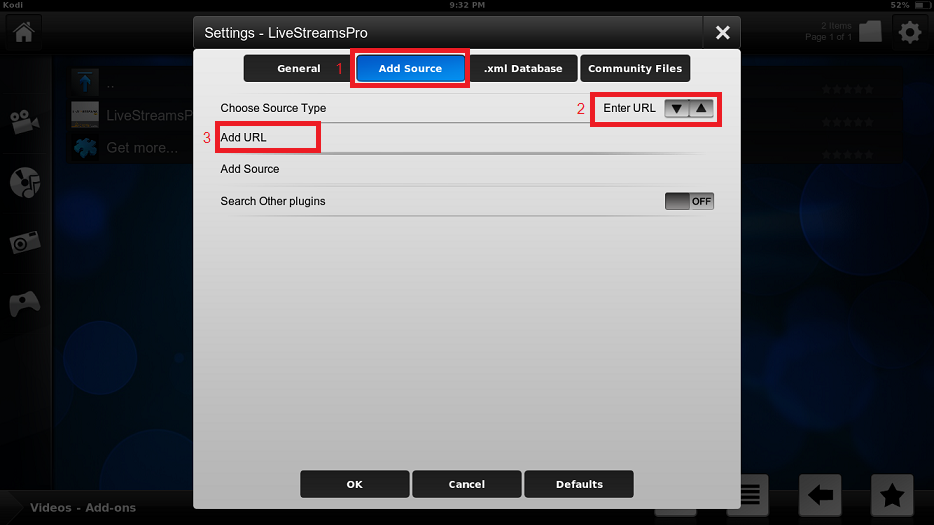This screenshot has height=525, width=934.
Task: Click the Get more... list entry
Action: click(142, 148)
